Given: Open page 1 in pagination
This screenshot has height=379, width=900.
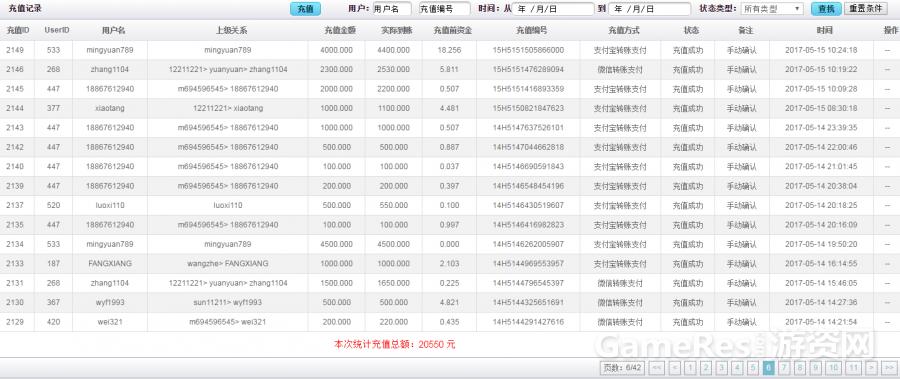Looking at the screenshot, I should 690,368.
